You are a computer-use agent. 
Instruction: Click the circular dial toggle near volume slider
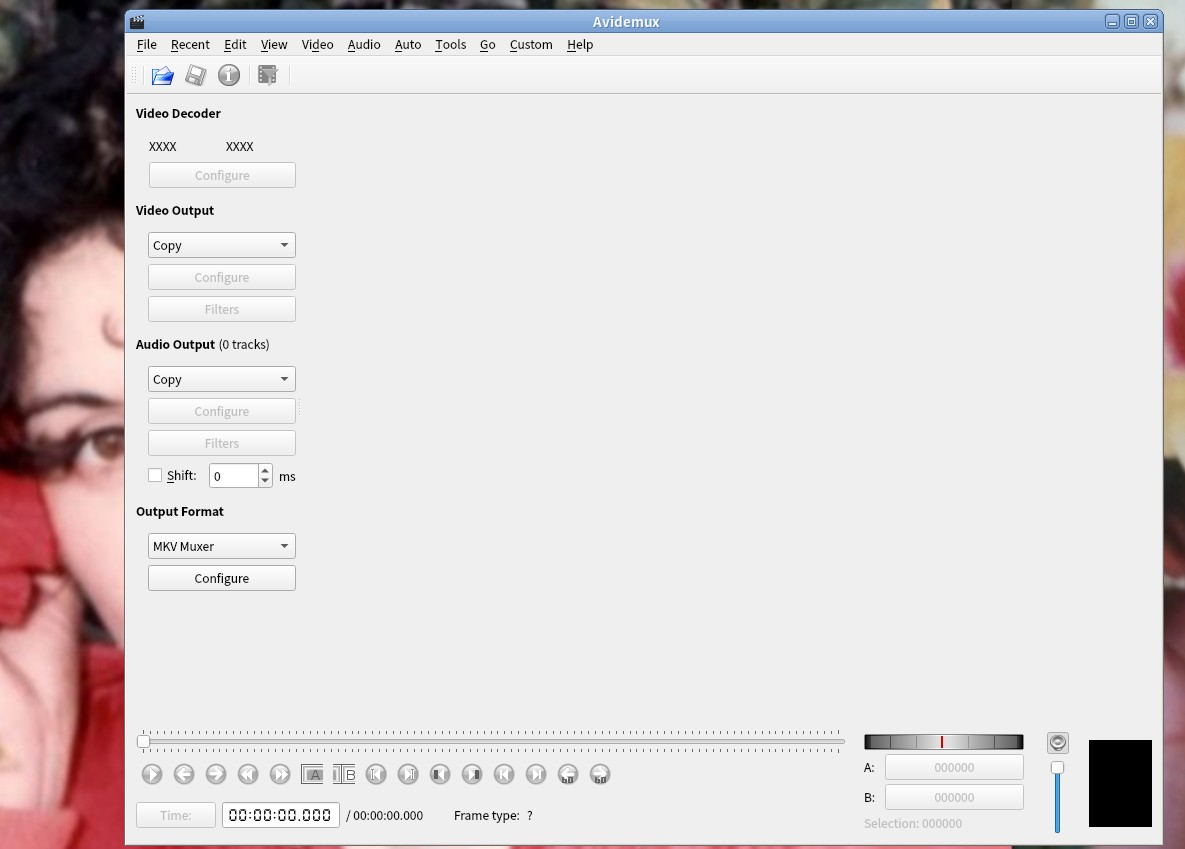point(1057,742)
